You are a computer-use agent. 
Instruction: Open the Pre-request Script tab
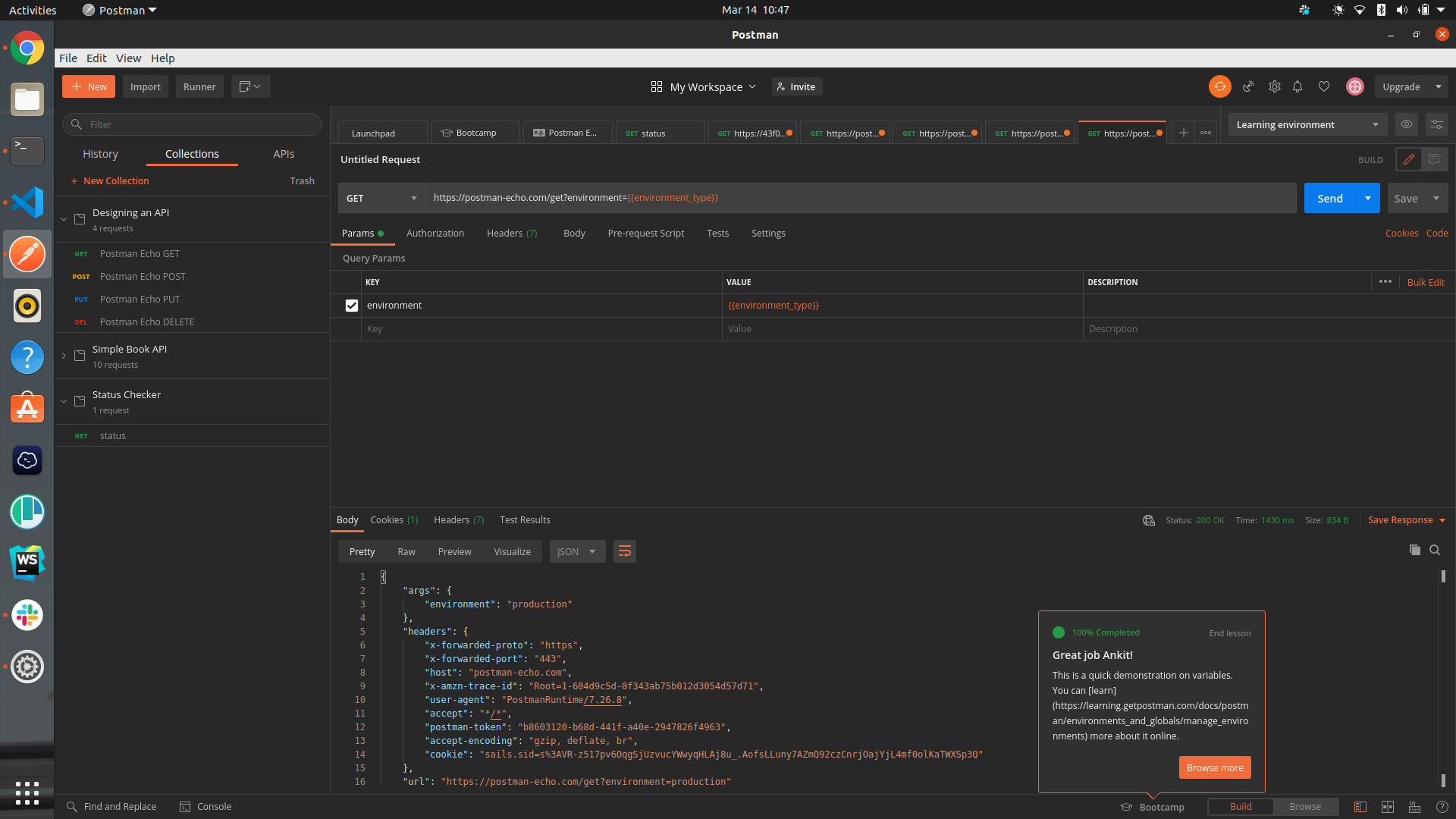[x=646, y=233]
